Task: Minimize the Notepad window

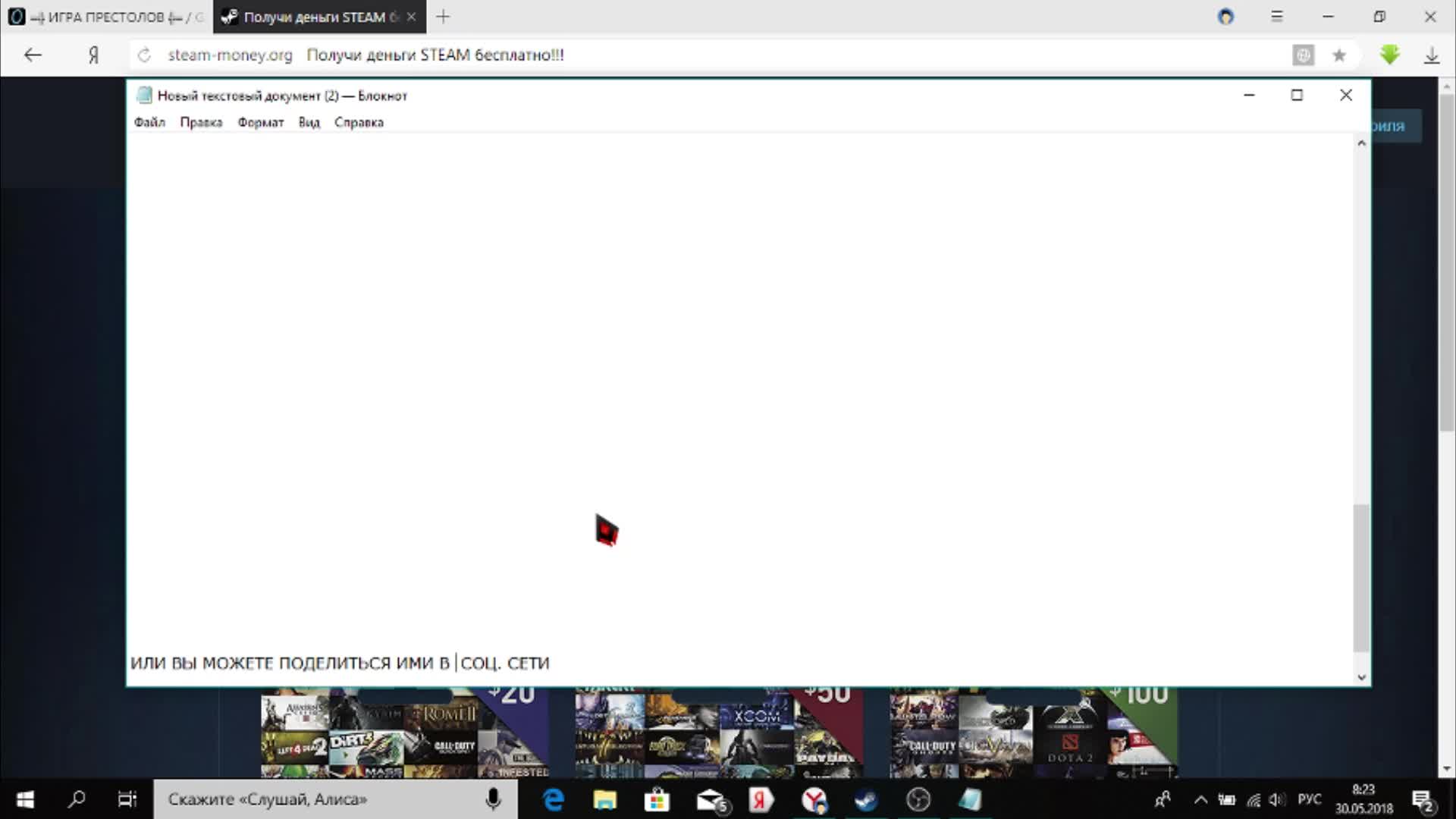Action: click(x=1249, y=95)
